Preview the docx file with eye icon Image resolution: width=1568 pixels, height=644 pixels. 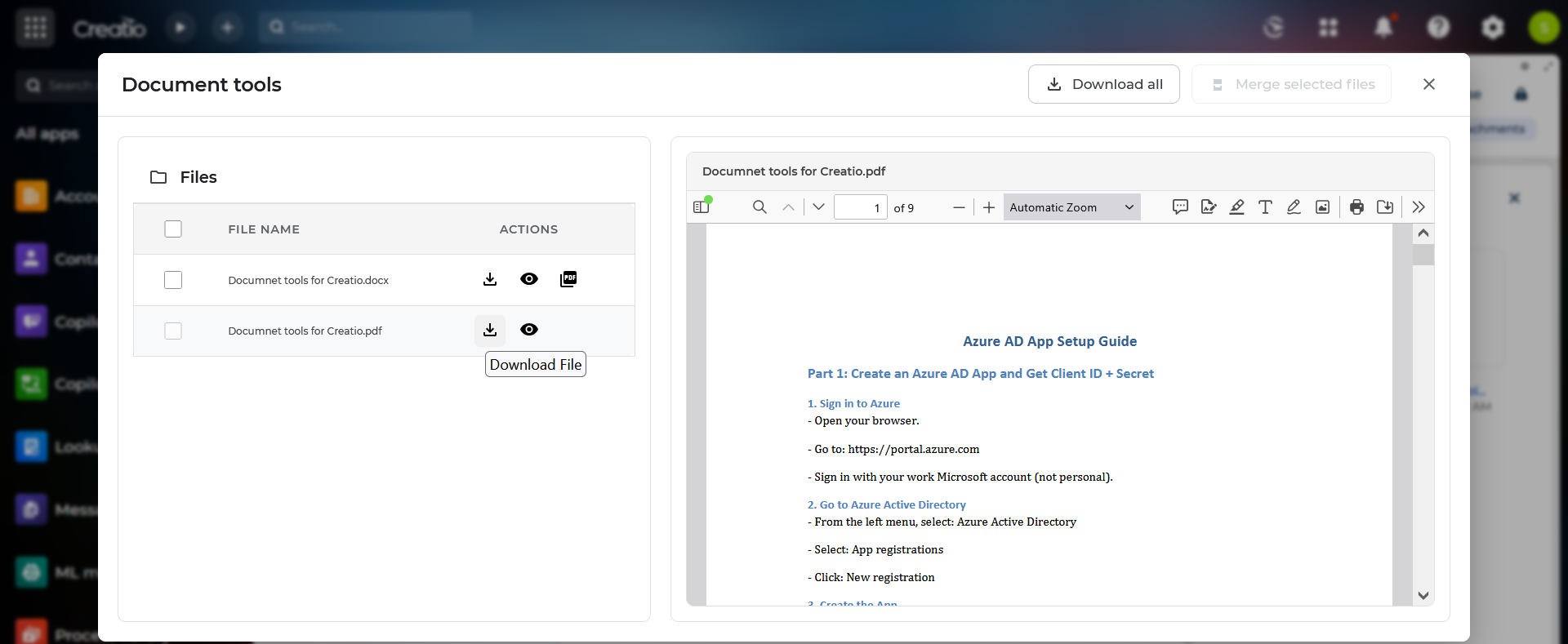[x=529, y=279]
